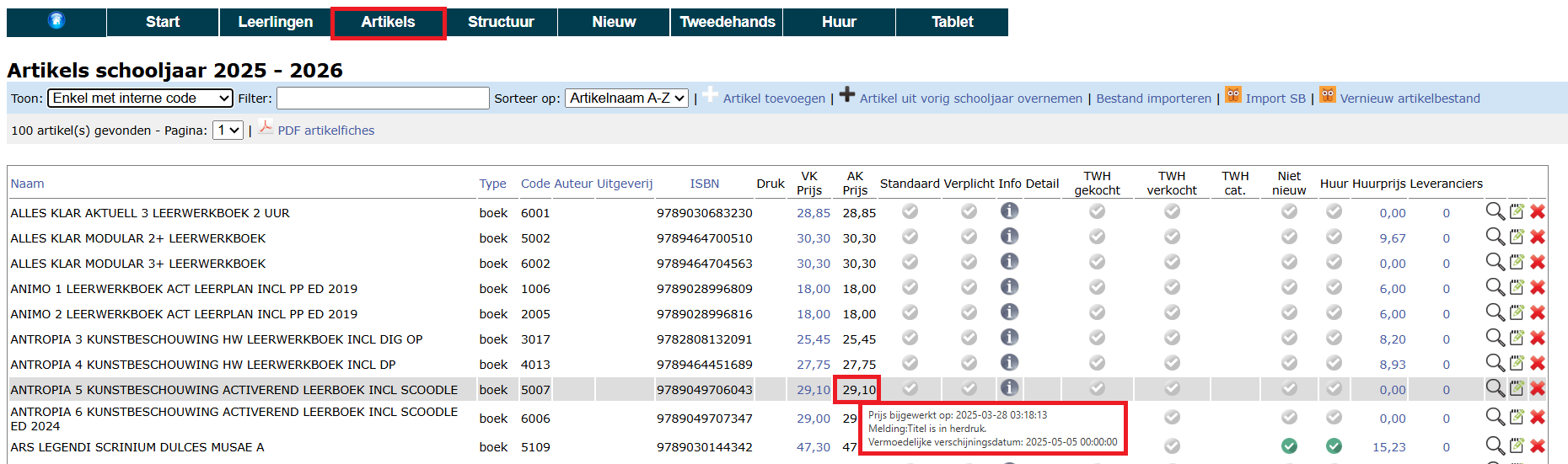Toggle Niet nieuw for ANIMO 2 LEERWERKBOEK
Viewport: 1568px width, 464px height.
1289,312
